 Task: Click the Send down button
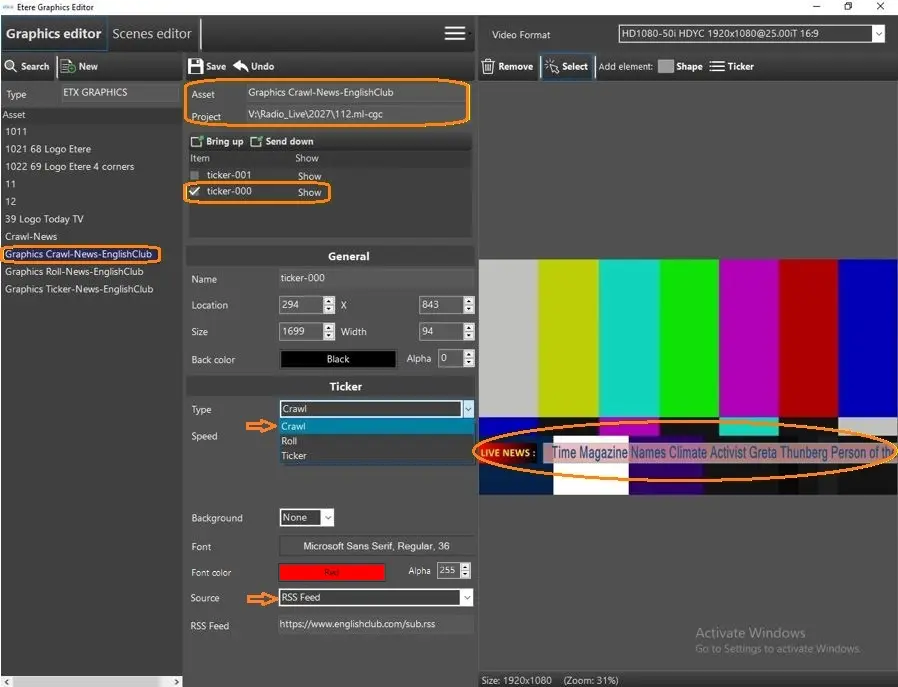[282, 142]
